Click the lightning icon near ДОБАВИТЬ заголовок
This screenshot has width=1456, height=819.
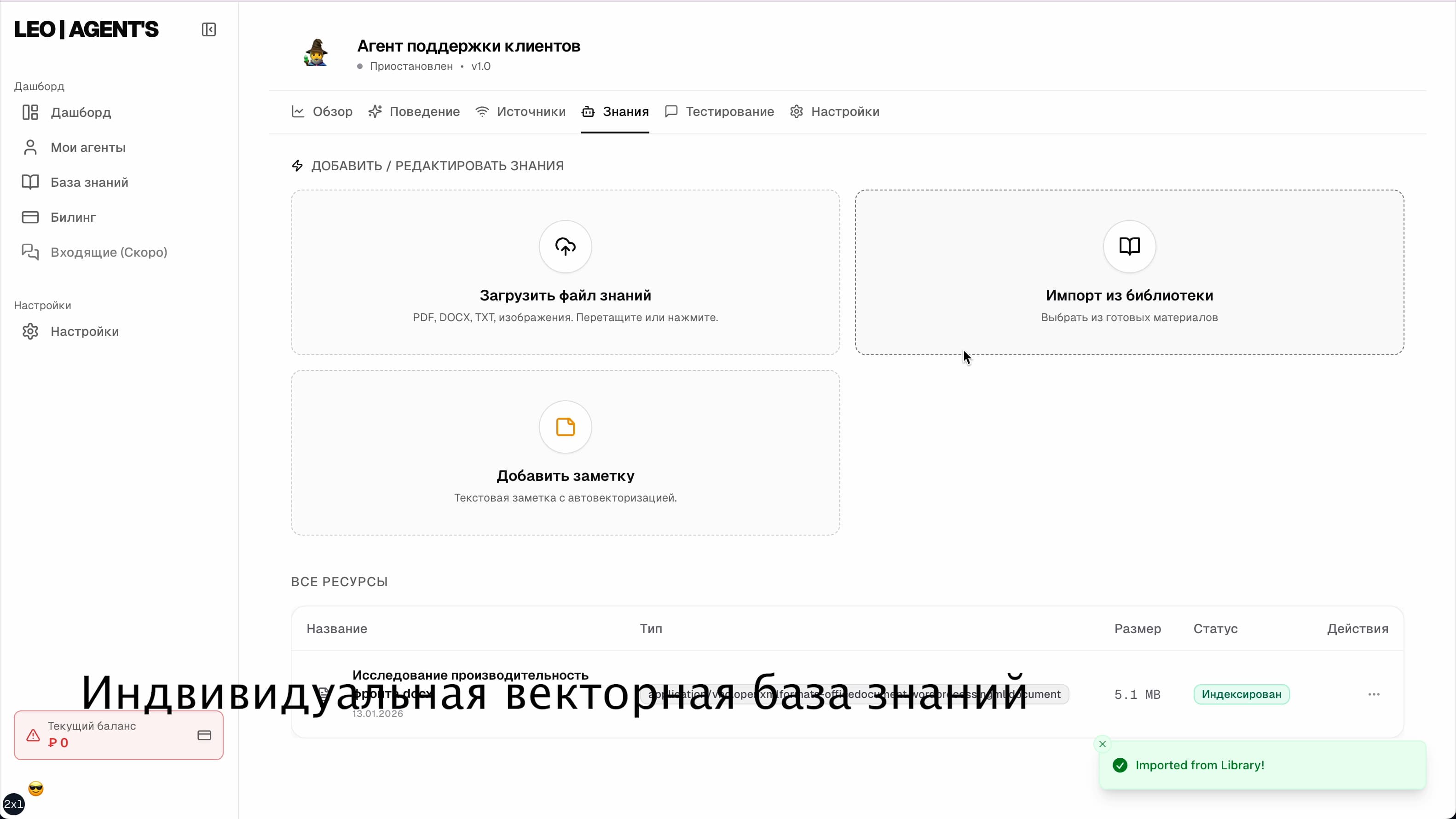tap(298, 165)
